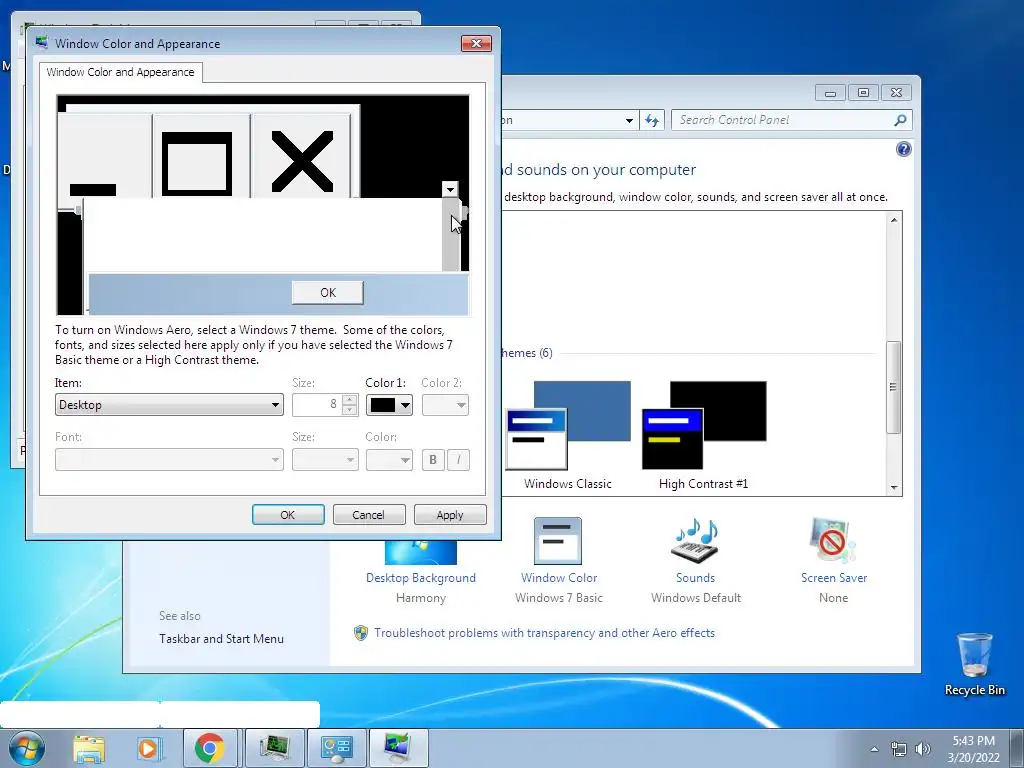Image resolution: width=1024 pixels, height=768 pixels.
Task: Open the Color 1 black swatch dropdown
Action: (x=389, y=405)
